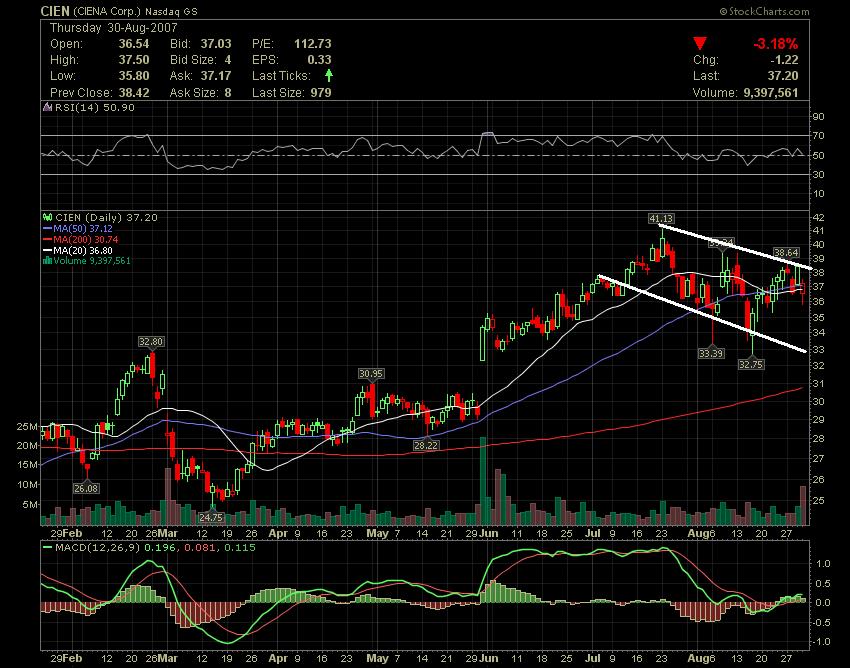Click the low price label 26.08
Viewport: 850px width, 668px height.
click(86, 489)
